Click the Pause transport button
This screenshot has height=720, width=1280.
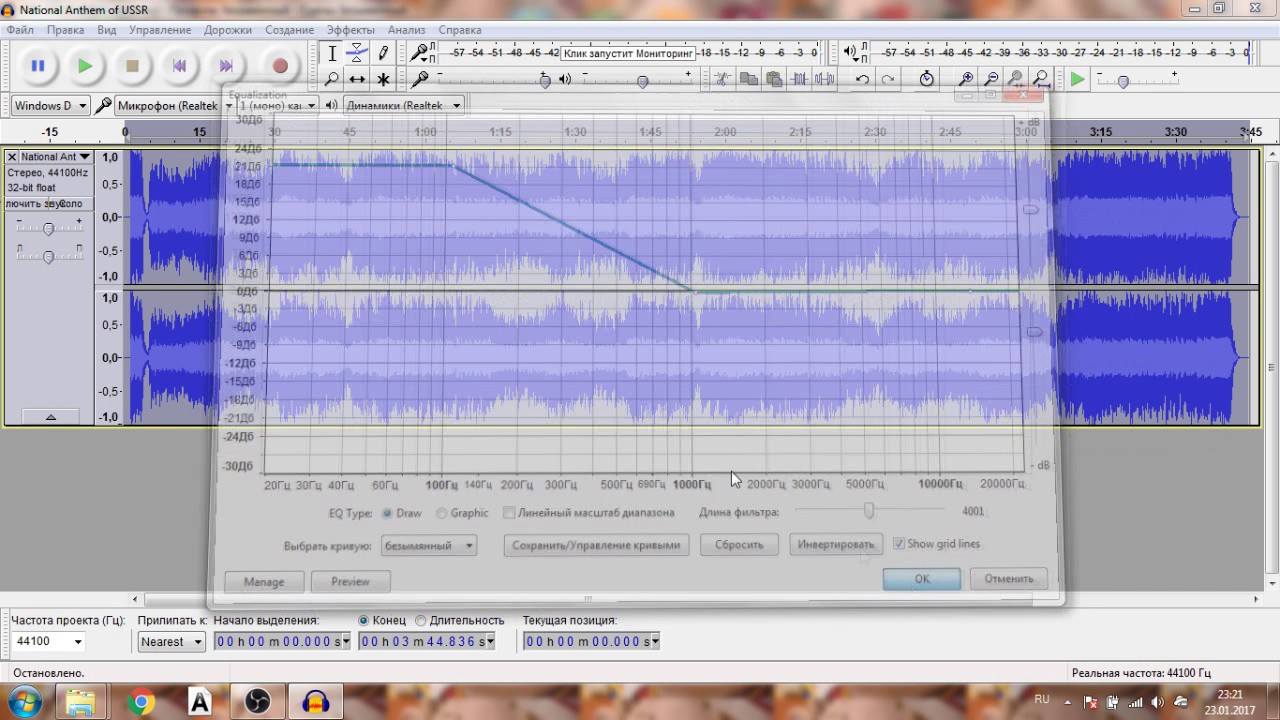(x=38, y=66)
